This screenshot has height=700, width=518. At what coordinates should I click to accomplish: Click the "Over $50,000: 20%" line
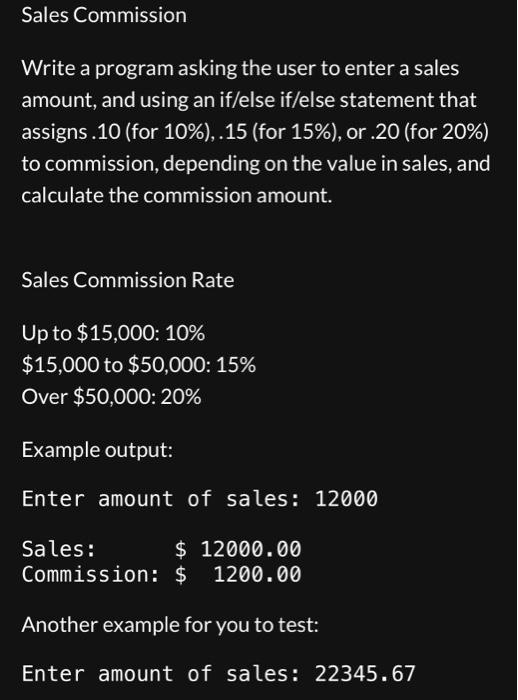coord(111,397)
